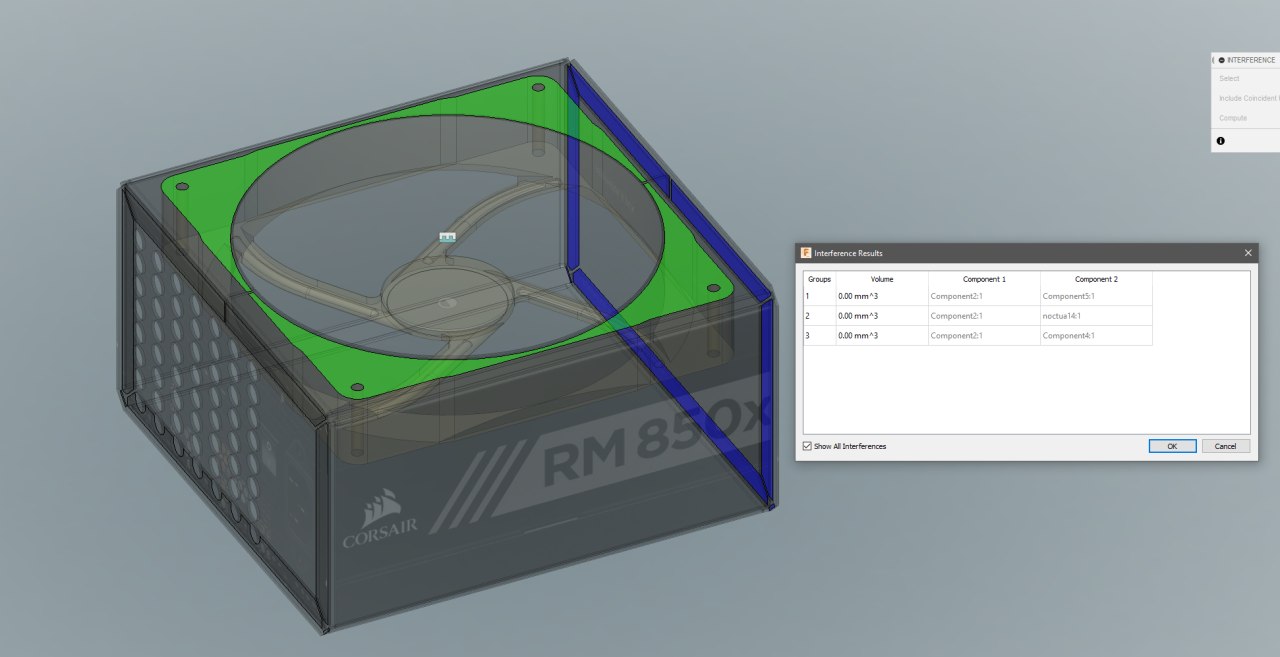Viewport: 1280px width, 657px height.
Task: Select the Component5:1 cell in group 1
Action: (1096, 296)
